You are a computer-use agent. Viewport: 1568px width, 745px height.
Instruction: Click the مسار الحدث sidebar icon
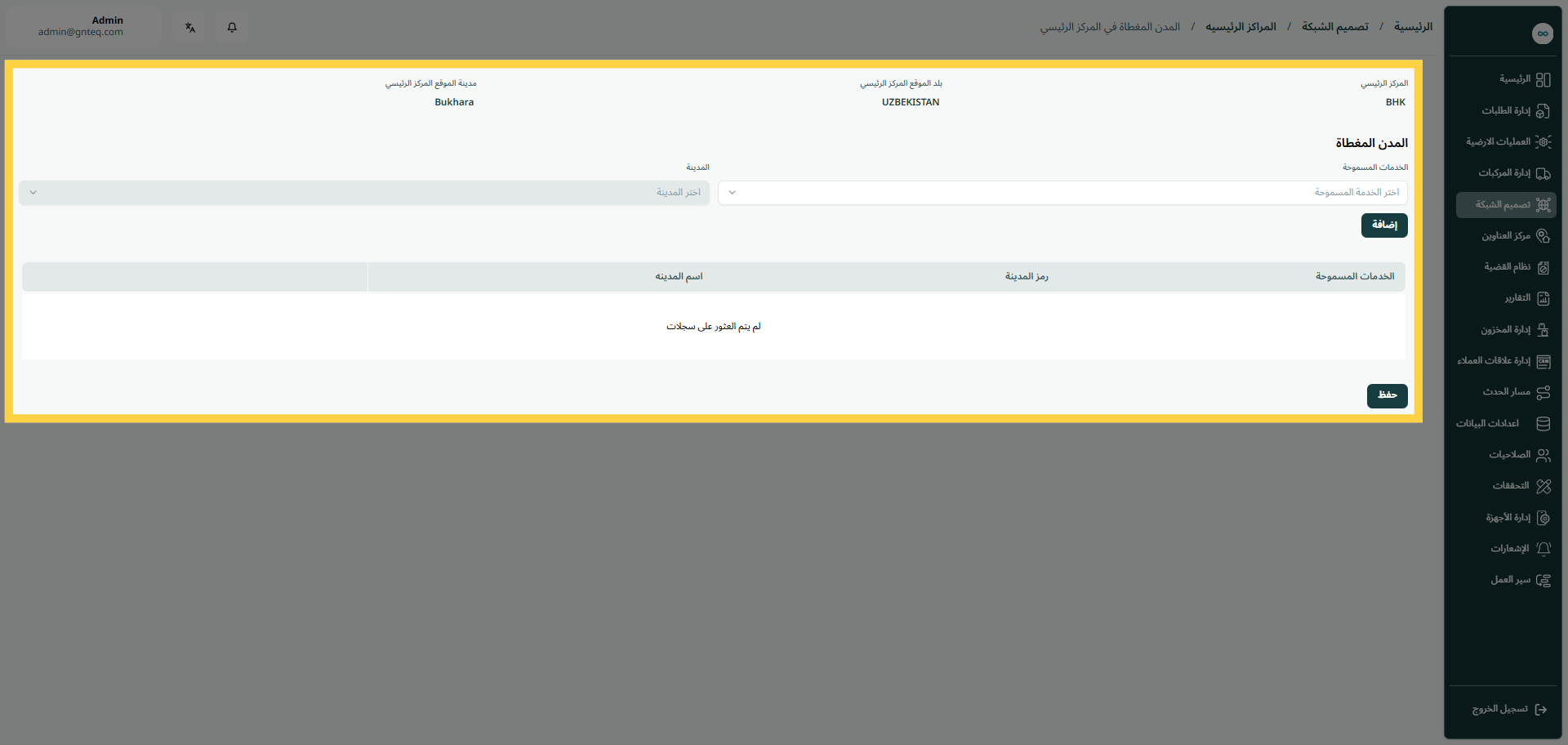click(1543, 392)
